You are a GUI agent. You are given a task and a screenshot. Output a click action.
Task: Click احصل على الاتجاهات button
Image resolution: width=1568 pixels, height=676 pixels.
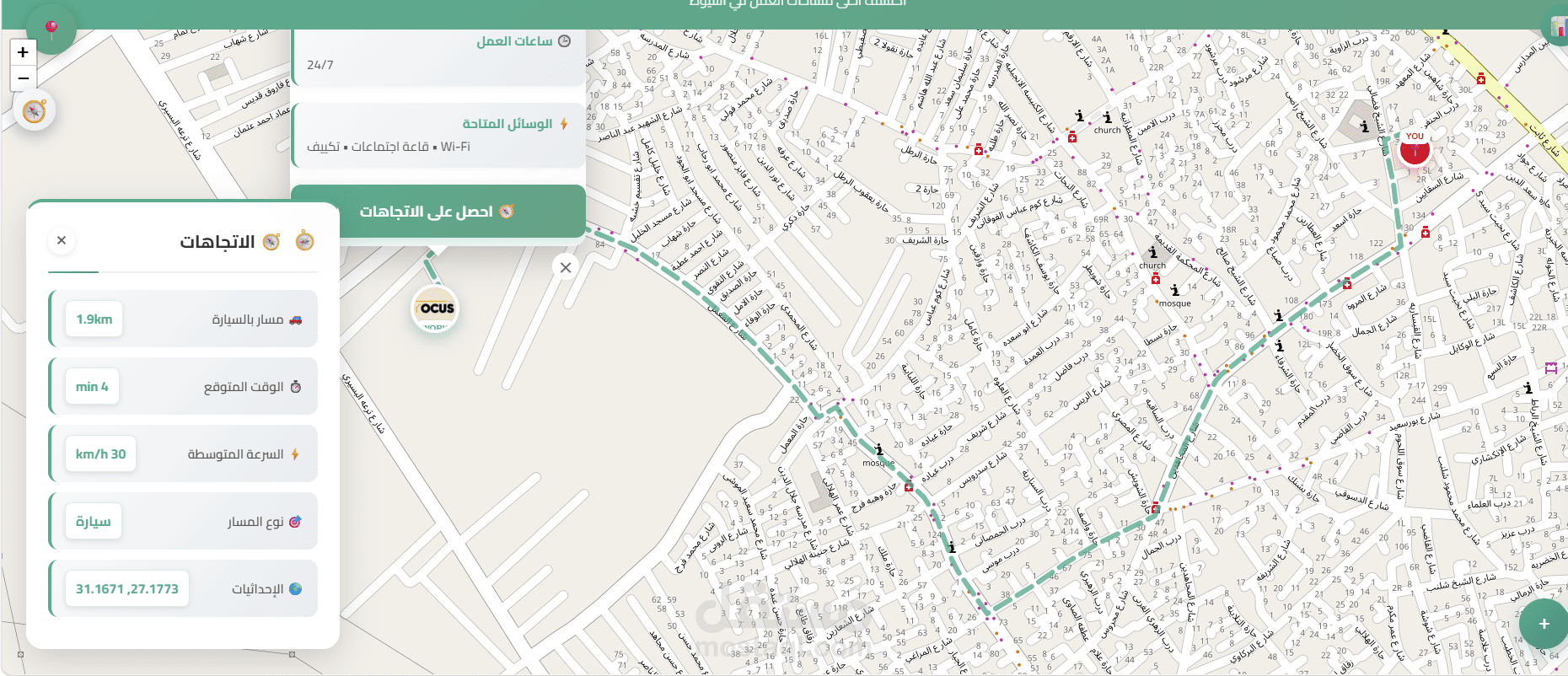tap(438, 212)
